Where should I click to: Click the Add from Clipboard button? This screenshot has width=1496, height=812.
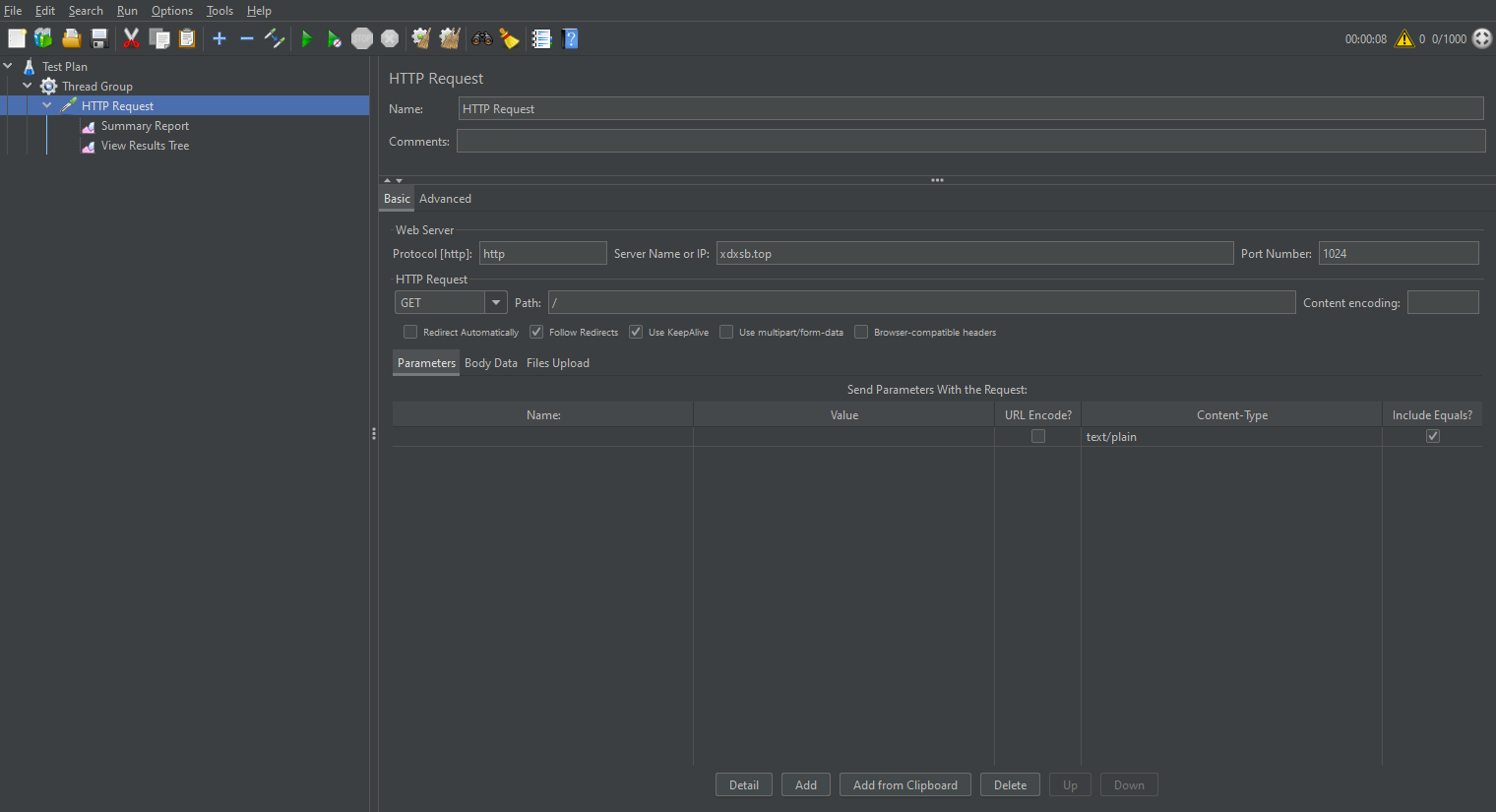[904, 785]
